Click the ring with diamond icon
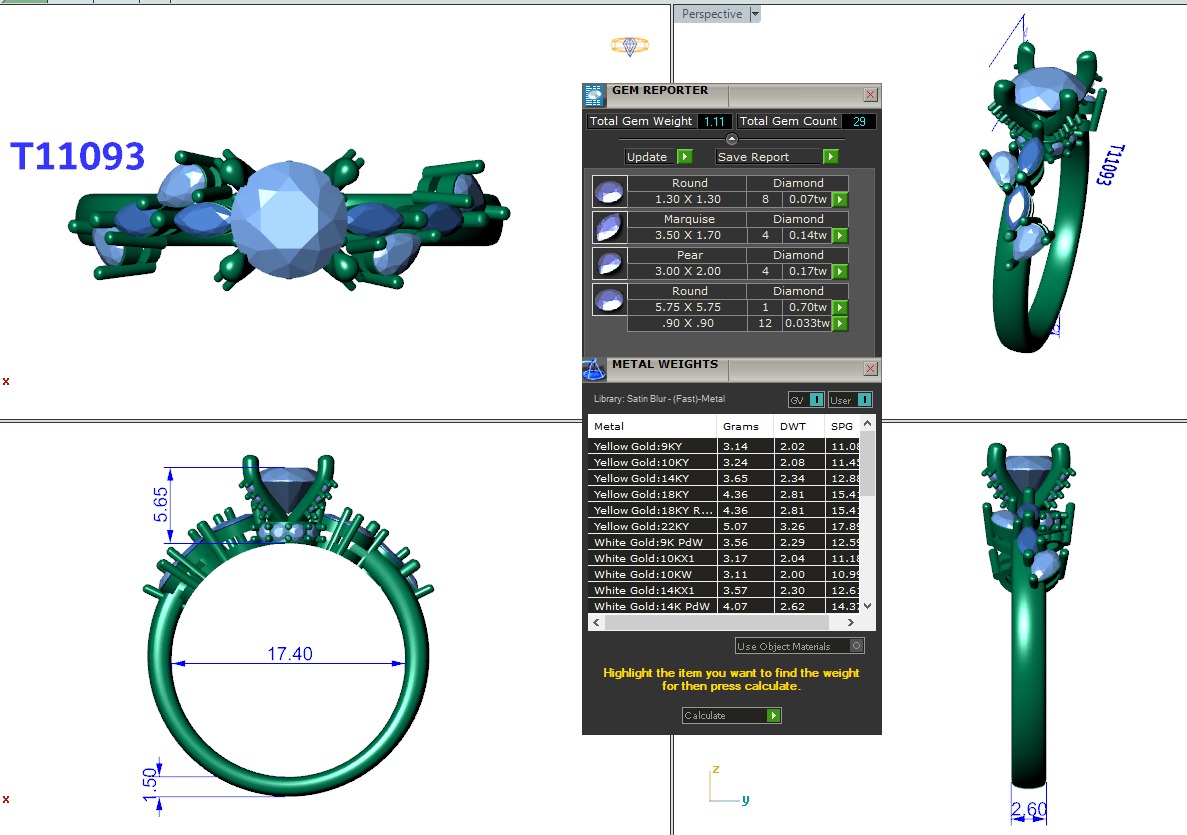 (630, 46)
